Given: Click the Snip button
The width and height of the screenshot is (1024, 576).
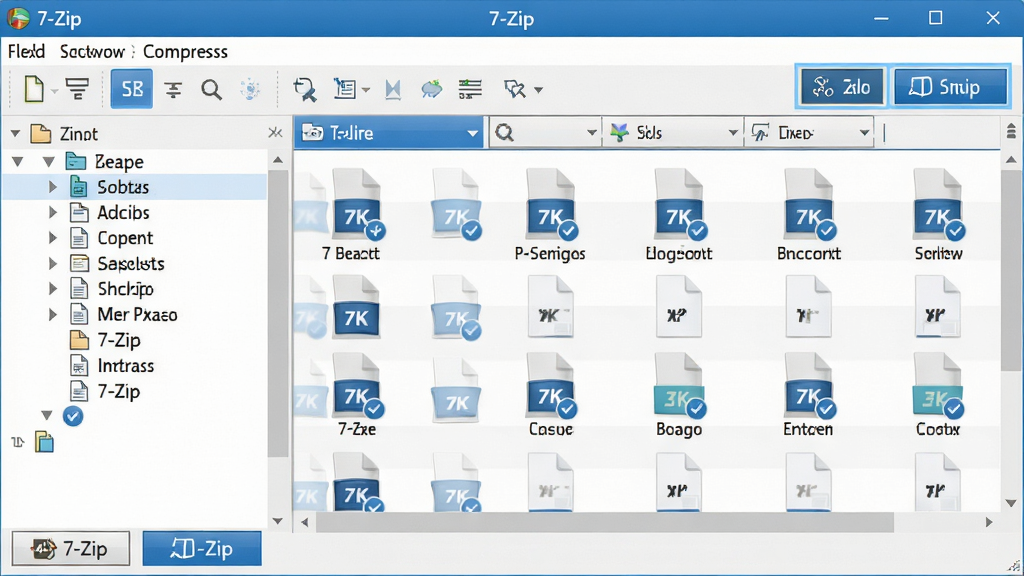Looking at the screenshot, I should click(x=951, y=87).
